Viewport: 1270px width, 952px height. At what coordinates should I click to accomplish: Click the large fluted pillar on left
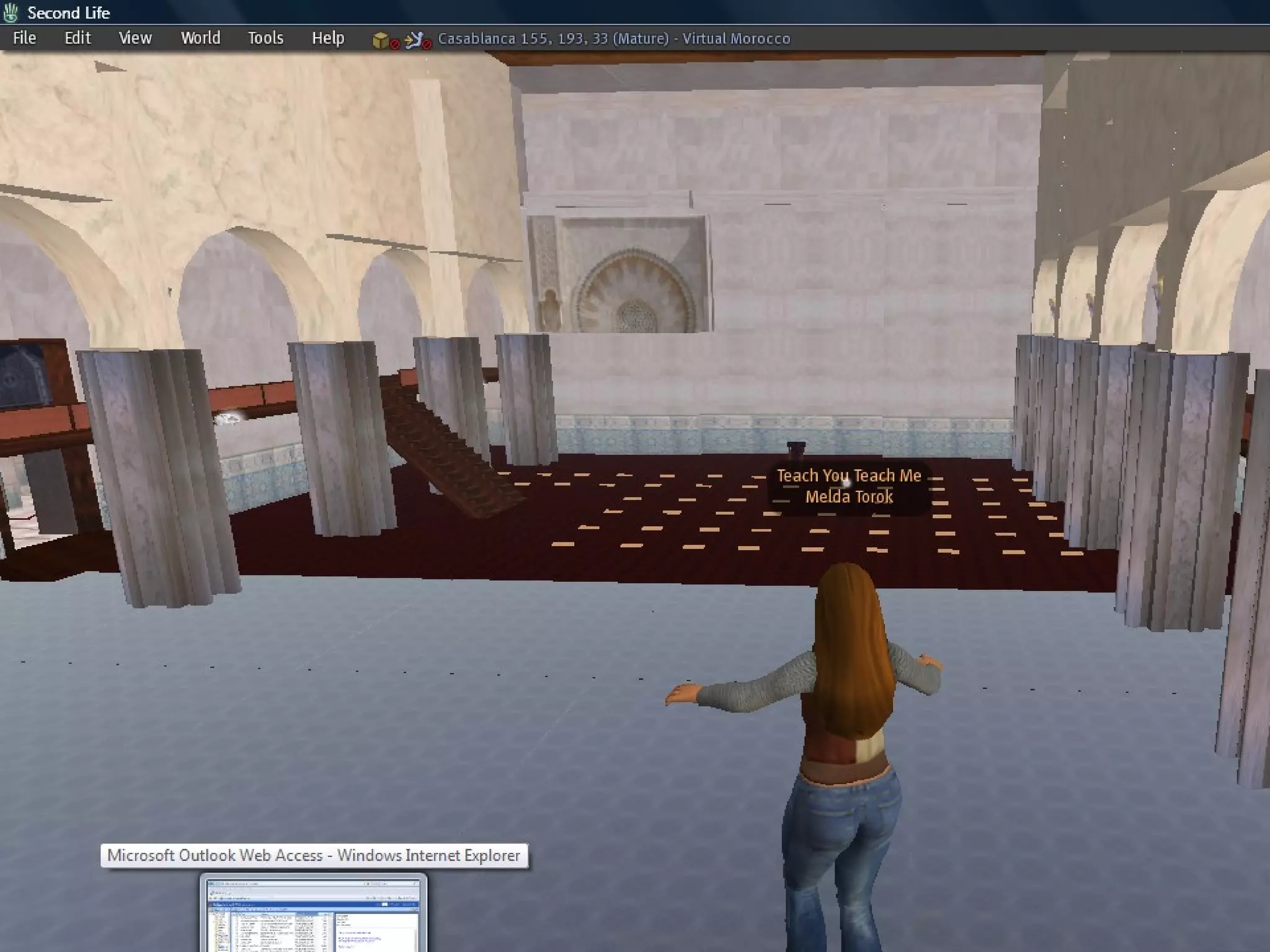[x=158, y=471]
